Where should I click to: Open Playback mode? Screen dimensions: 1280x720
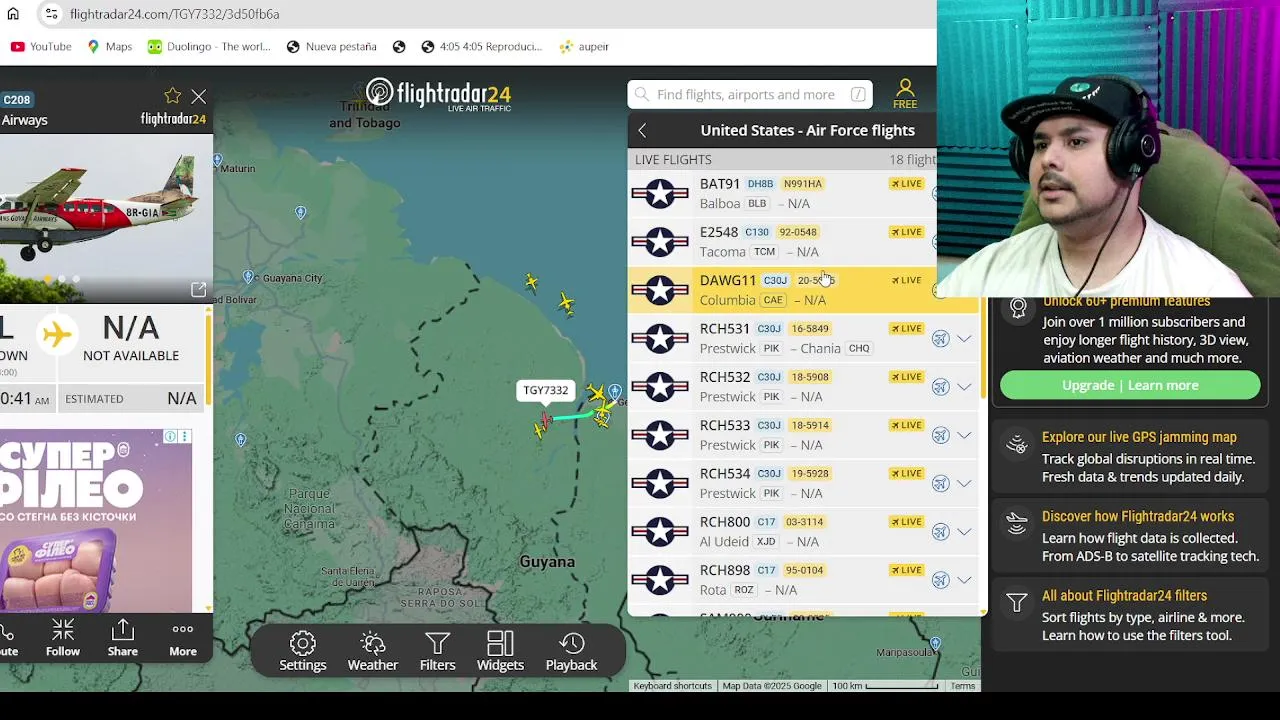[571, 651]
